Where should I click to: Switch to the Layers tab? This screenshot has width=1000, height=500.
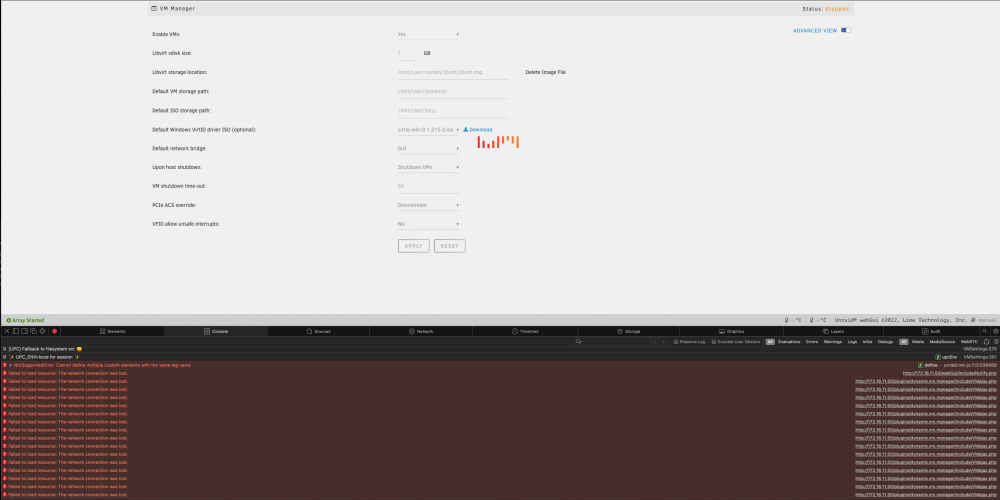click(833, 332)
